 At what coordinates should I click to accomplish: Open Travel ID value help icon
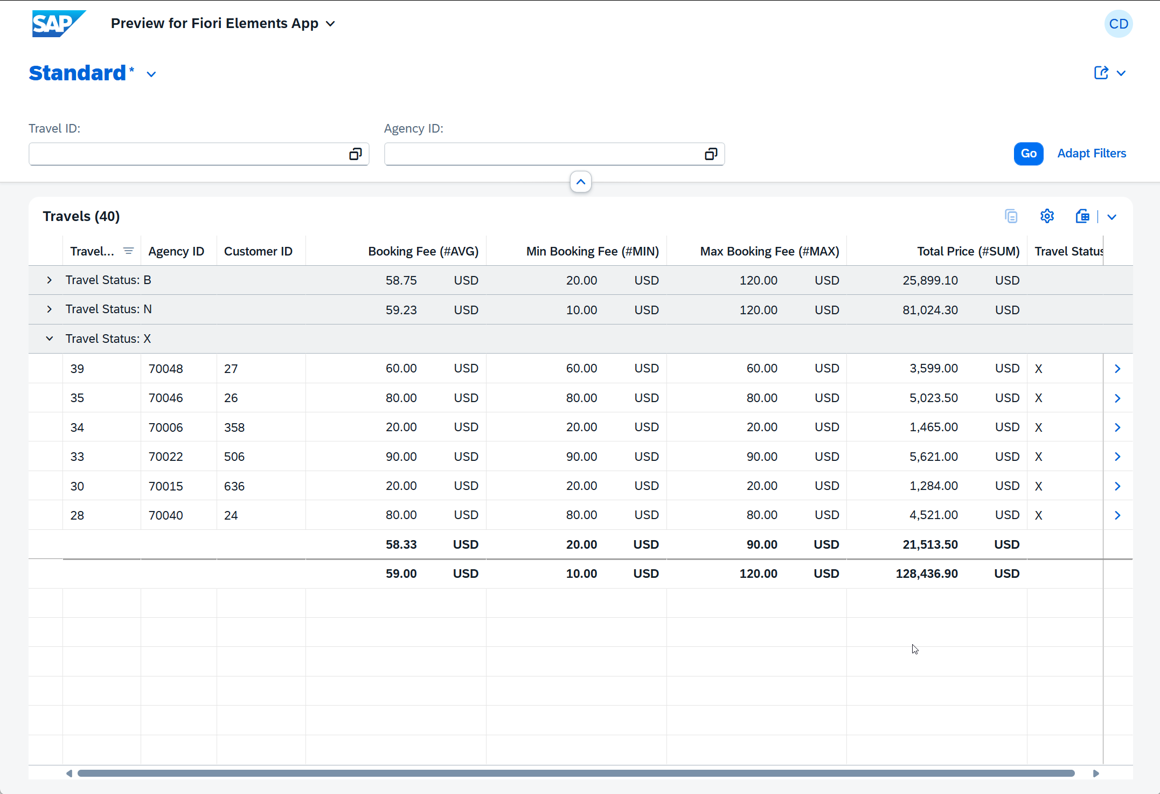[355, 154]
